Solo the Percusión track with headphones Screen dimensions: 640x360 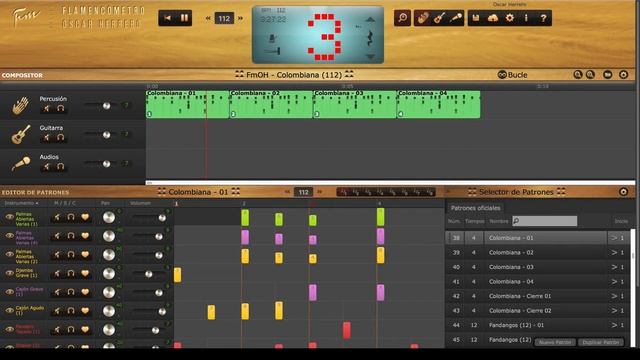[x=61, y=108]
